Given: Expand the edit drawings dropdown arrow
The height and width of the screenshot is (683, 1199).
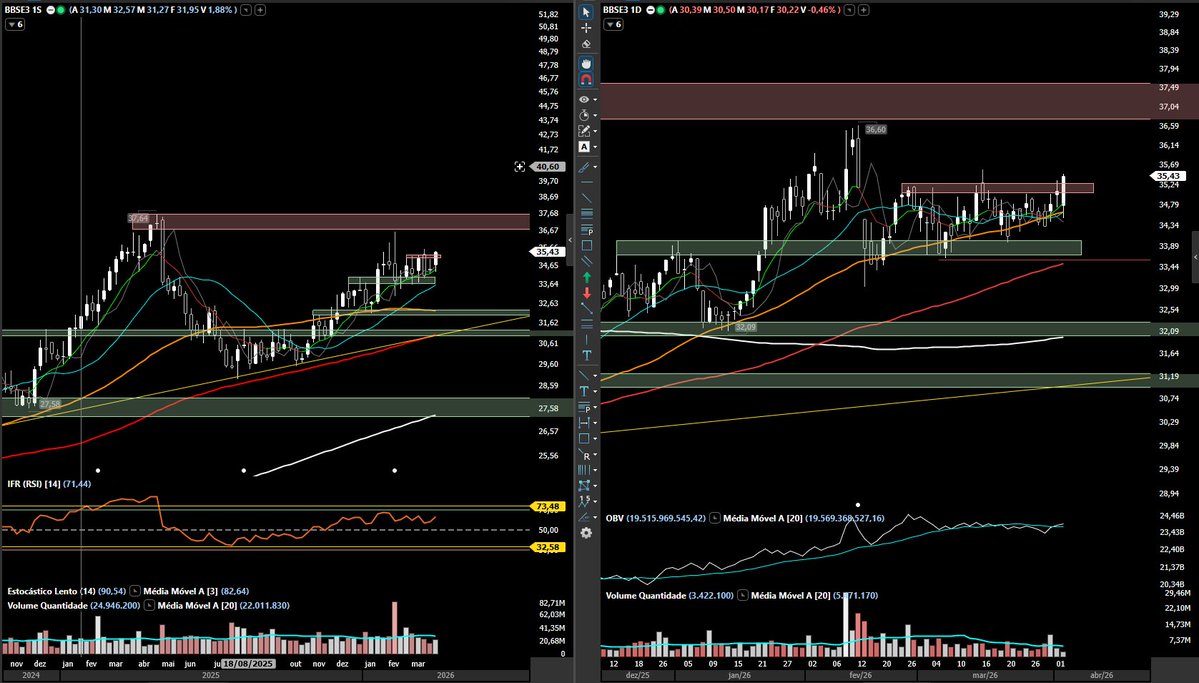Looking at the screenshot, I should [x=595, y=132].
